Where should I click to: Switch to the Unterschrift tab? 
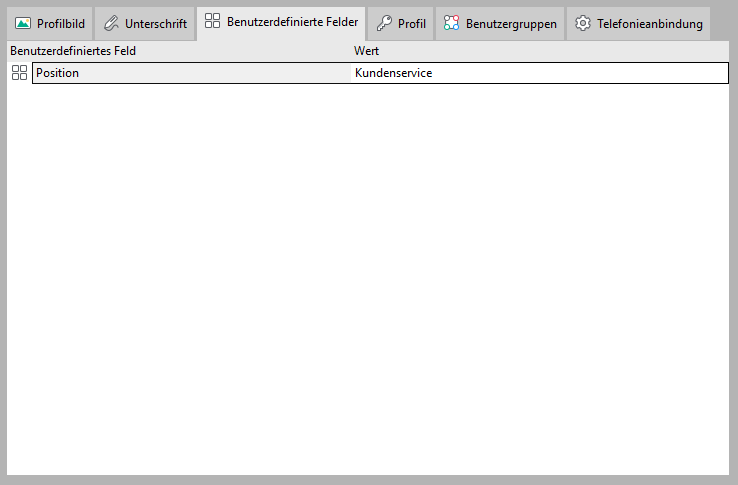click(145, 24)
